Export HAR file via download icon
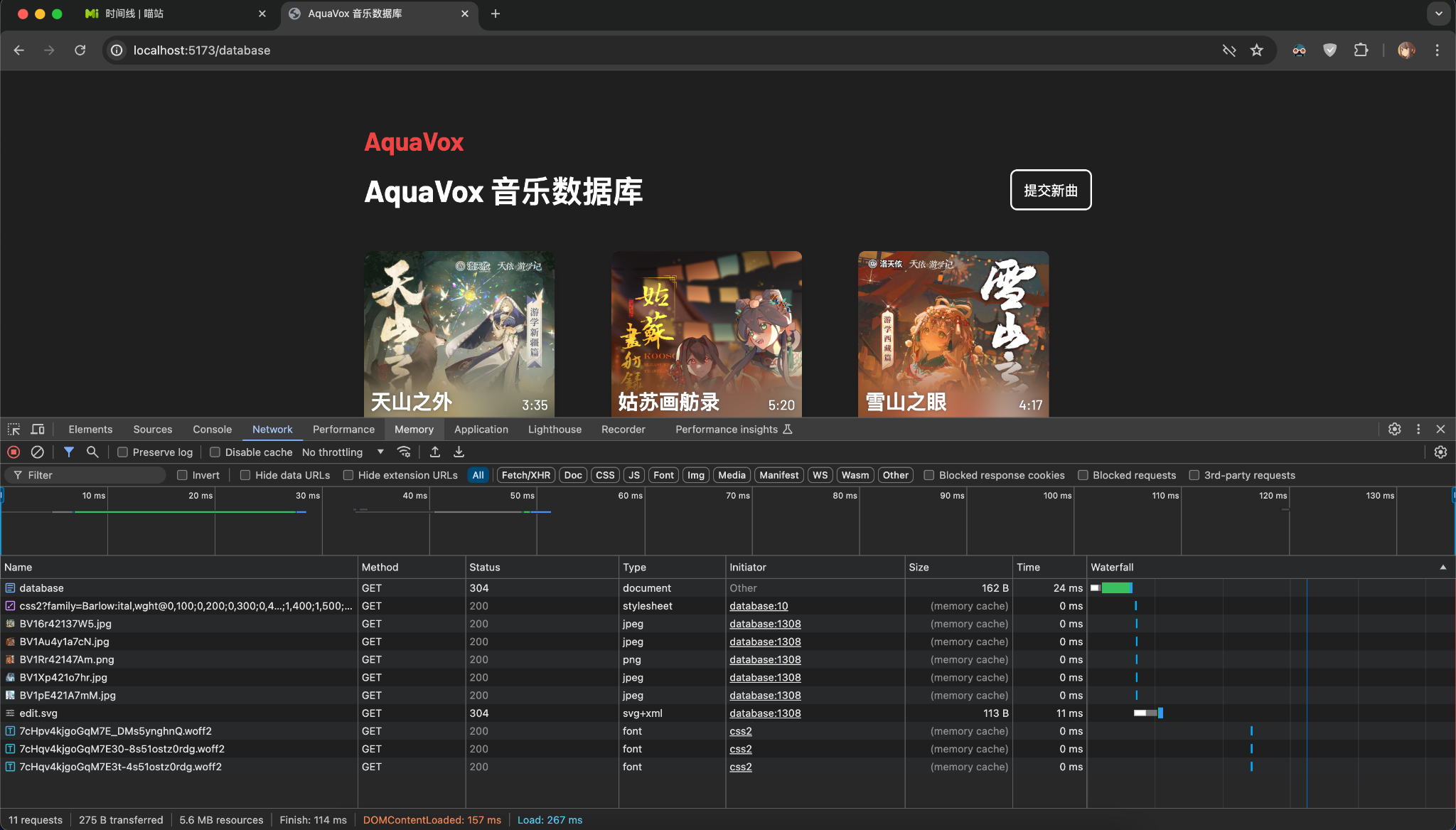 tap(459, 452)
